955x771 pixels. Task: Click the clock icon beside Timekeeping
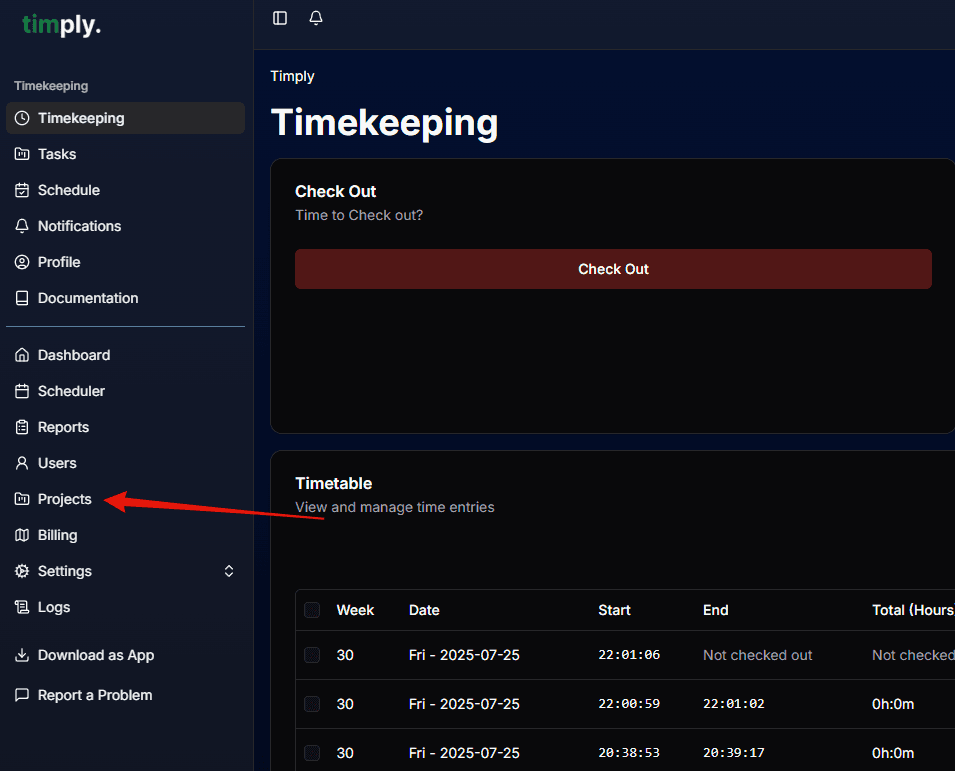pyautogui.click(x=22, y=118)
